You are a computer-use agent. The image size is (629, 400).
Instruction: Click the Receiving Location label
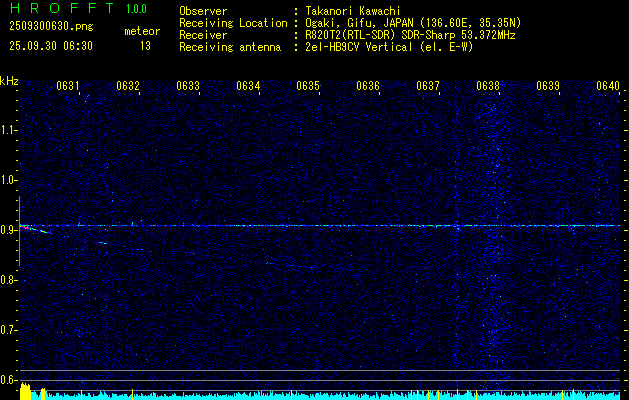pyautogui.click(x=233, y=23)
